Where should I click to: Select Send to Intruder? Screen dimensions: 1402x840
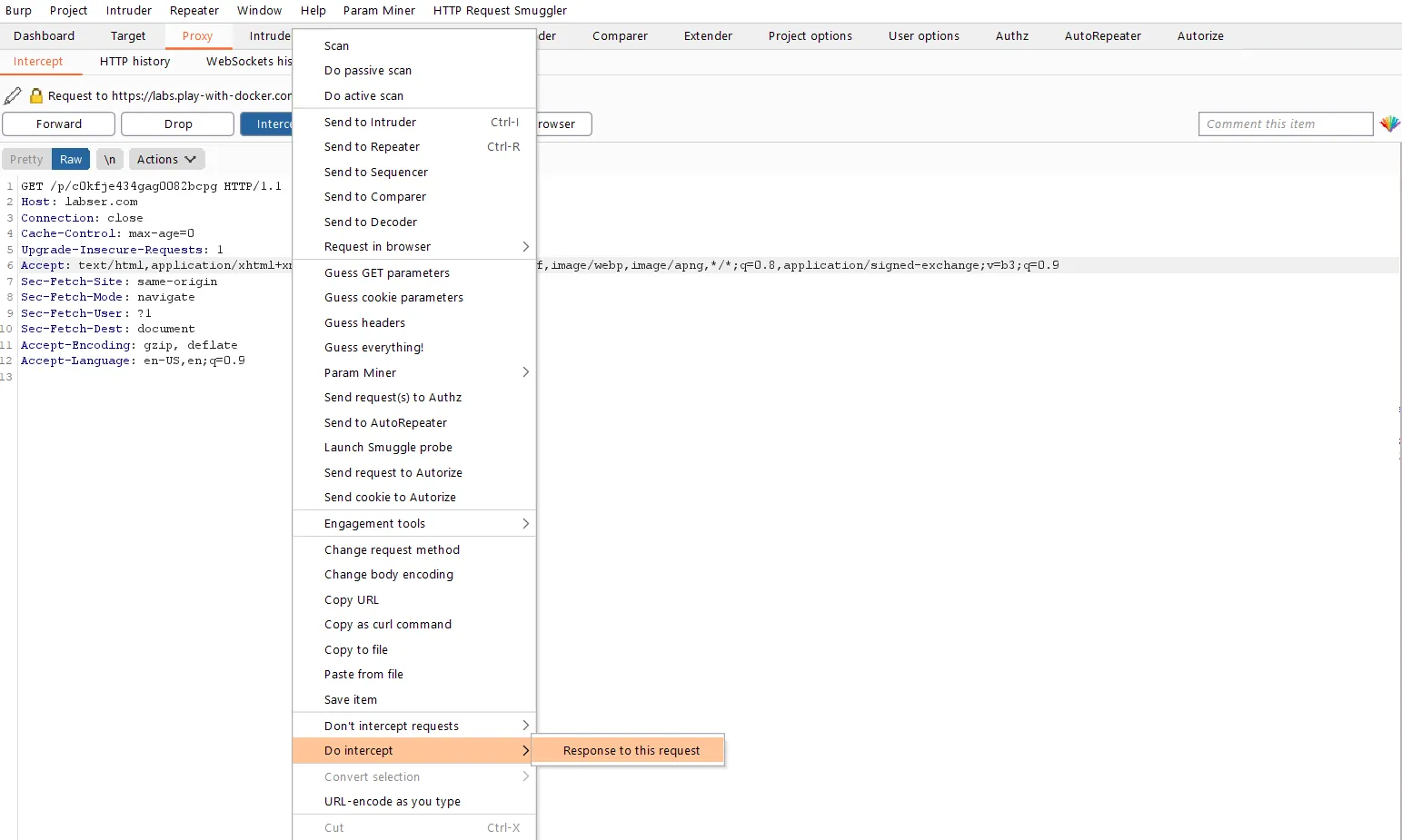tap(414, 122)
